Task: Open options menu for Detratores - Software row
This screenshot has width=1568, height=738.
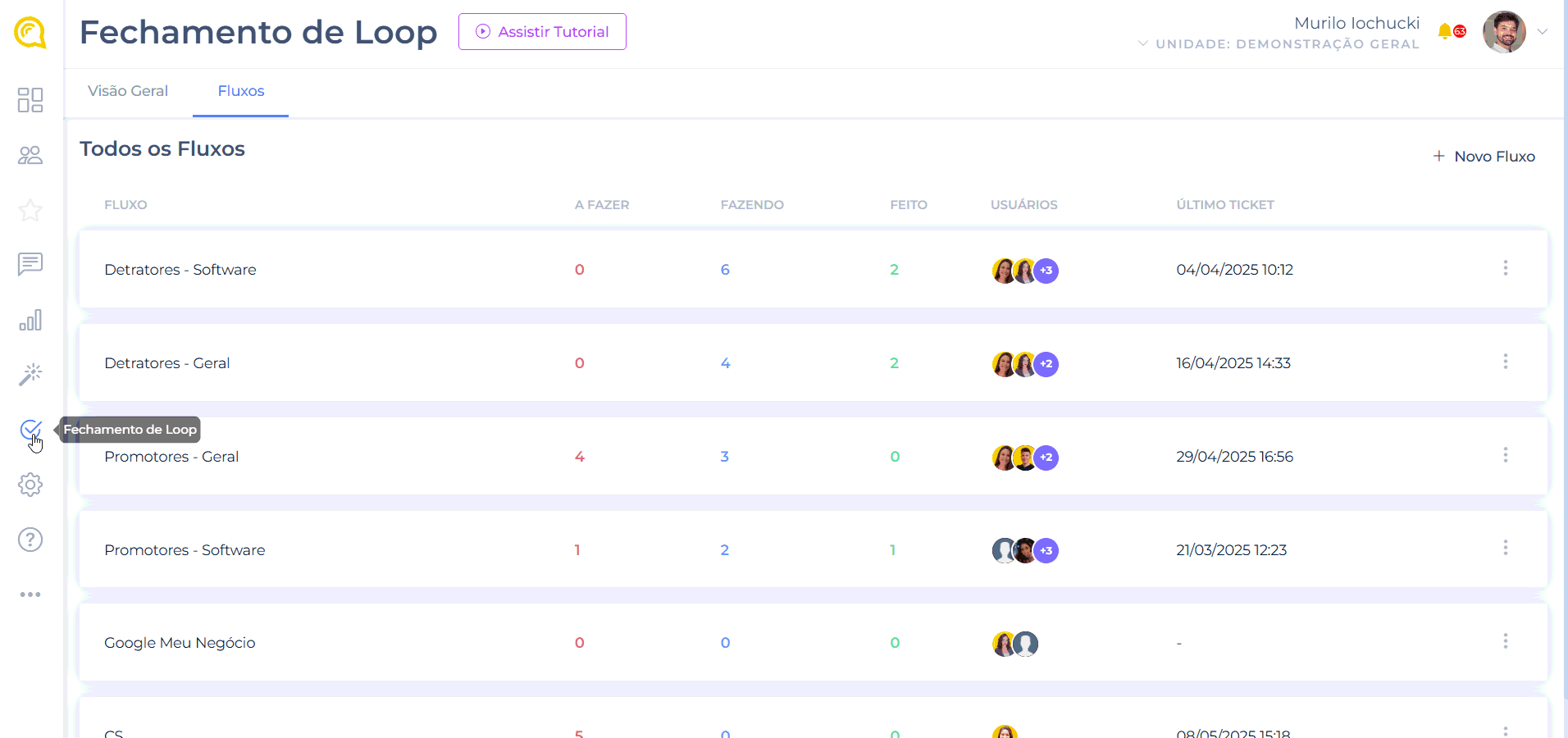Action: click(1505, 268)
